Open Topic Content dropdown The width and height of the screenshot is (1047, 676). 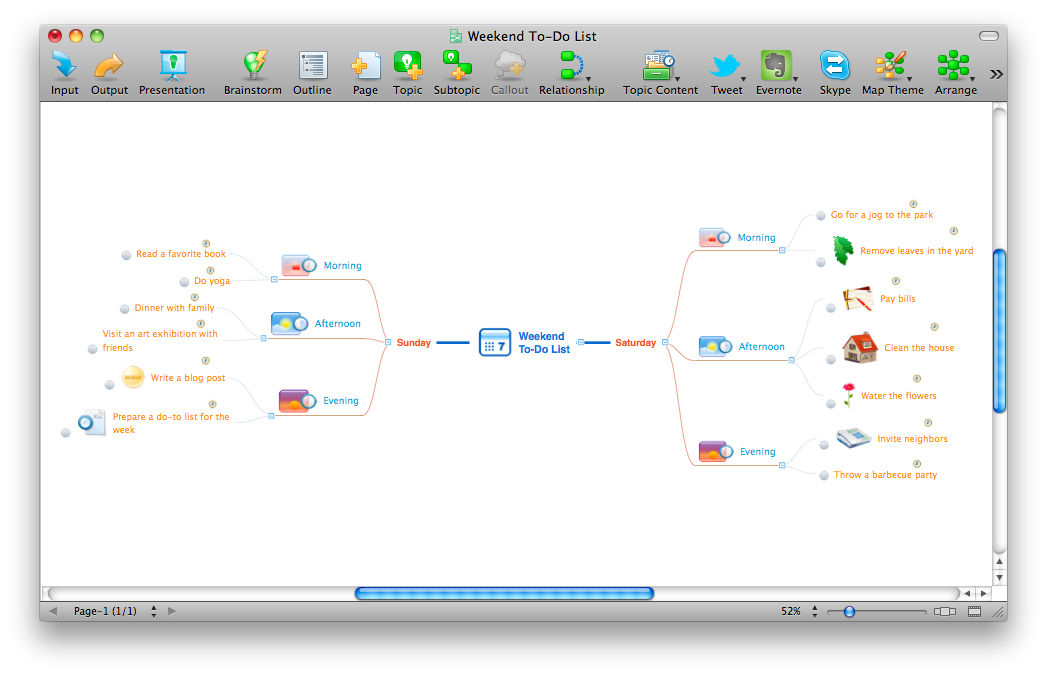coord(677,79)
